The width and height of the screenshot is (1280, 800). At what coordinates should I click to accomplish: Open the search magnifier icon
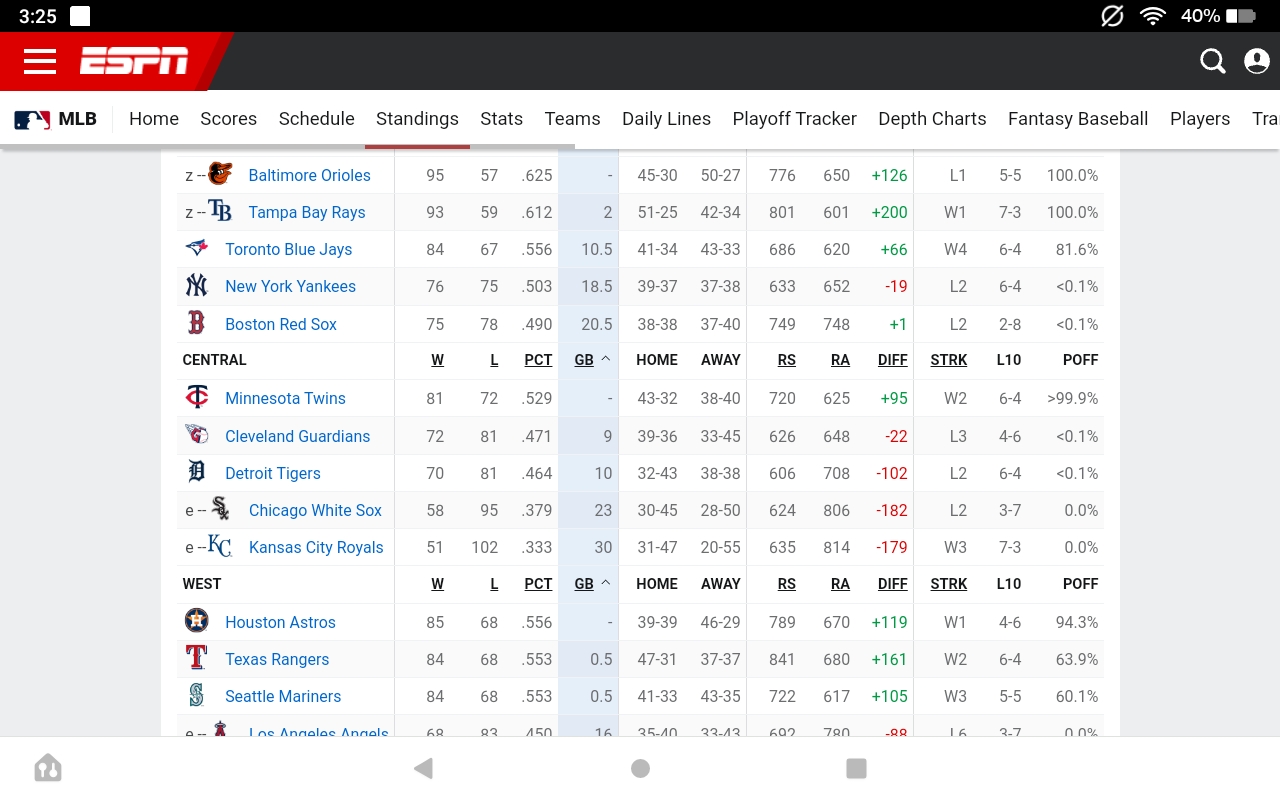point(1212,62)
